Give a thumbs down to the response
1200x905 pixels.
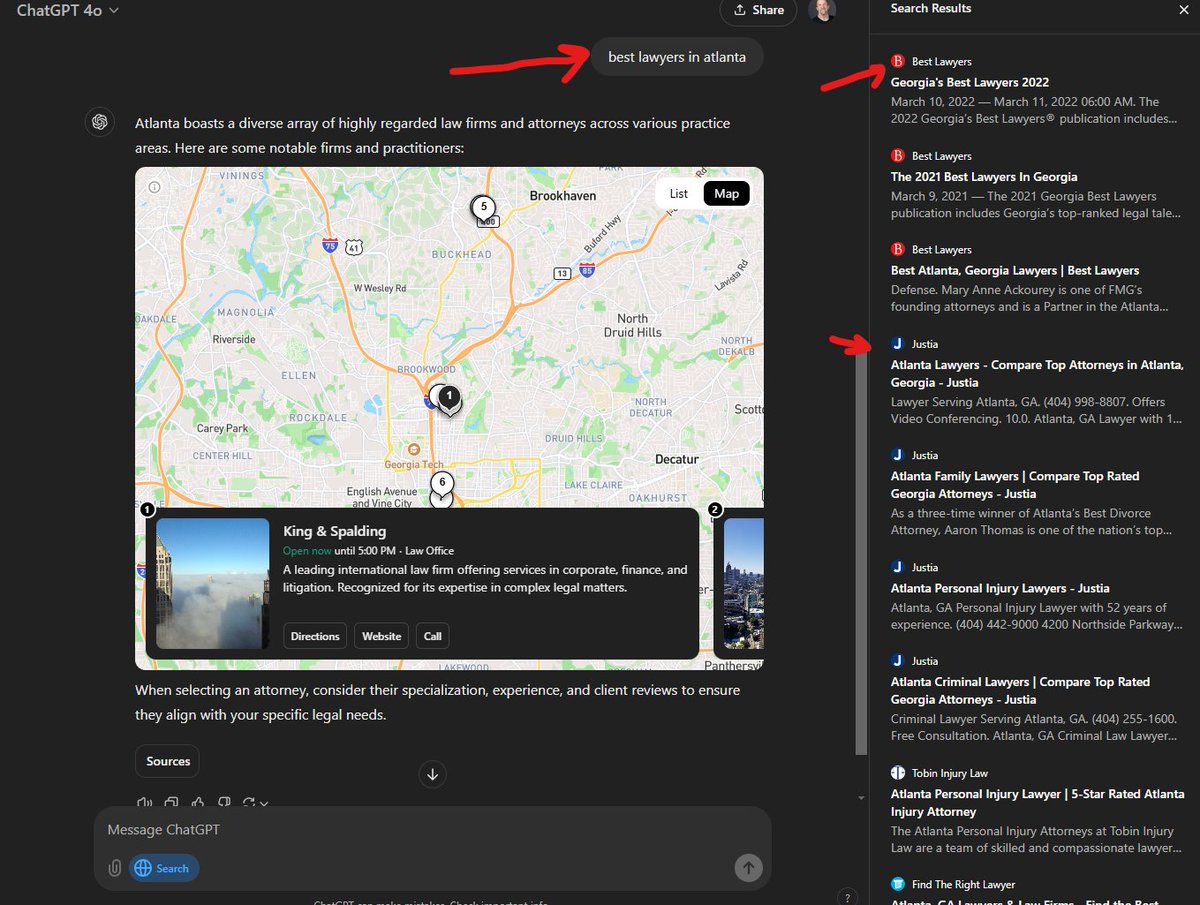tap(224, 802)
